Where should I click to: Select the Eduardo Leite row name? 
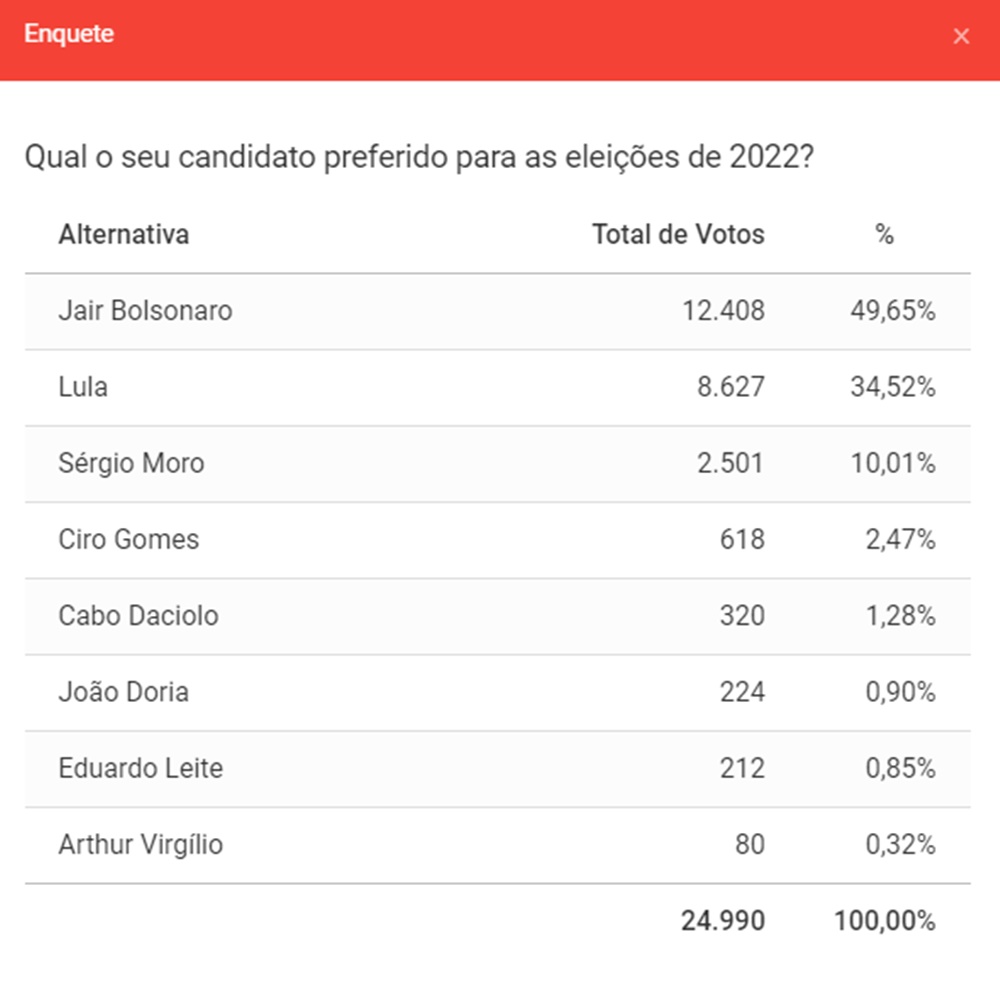[x=140, y=769]
